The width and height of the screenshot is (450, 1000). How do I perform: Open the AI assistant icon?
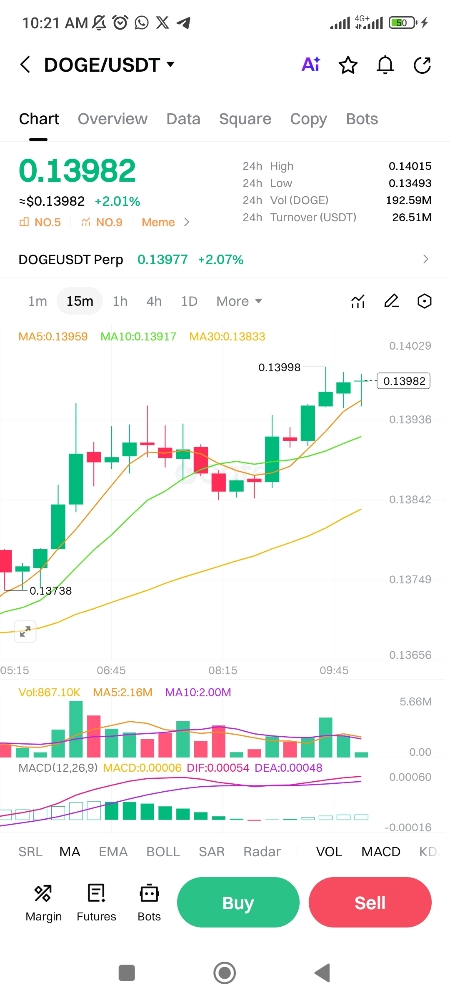(310, 64)
